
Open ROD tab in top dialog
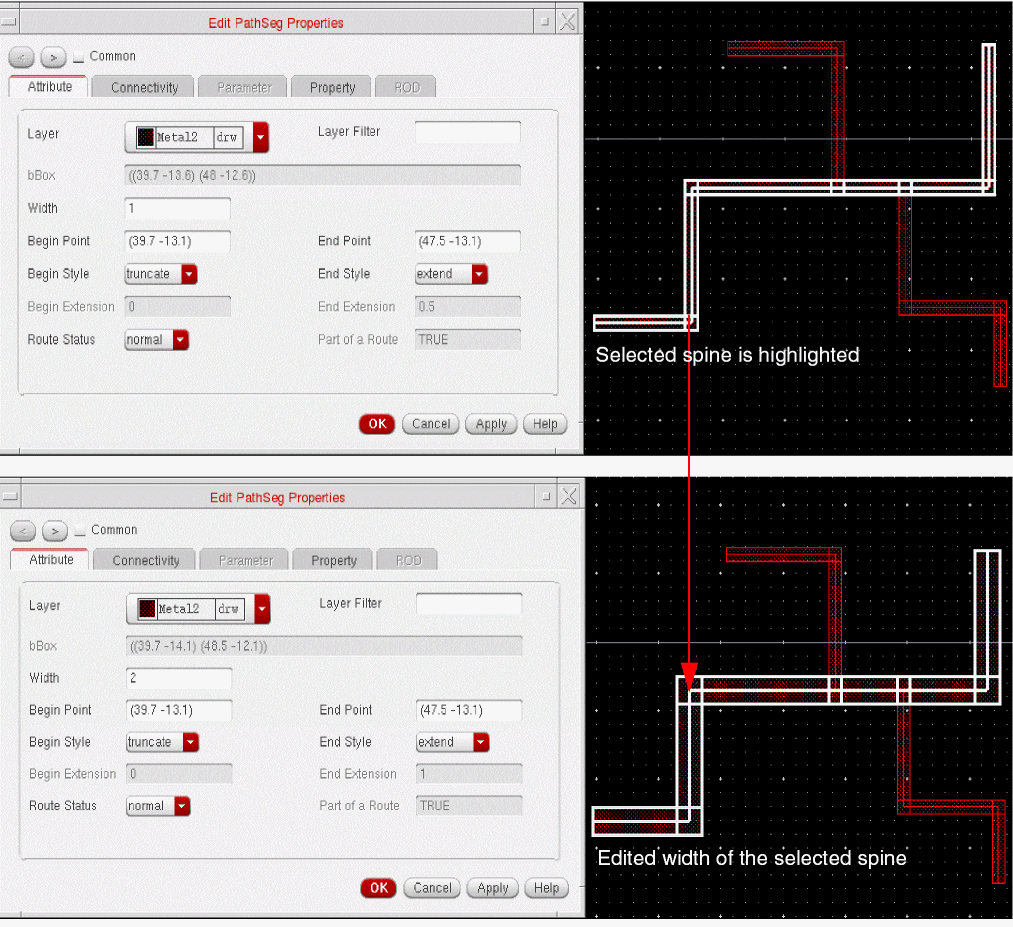point(406,87)
